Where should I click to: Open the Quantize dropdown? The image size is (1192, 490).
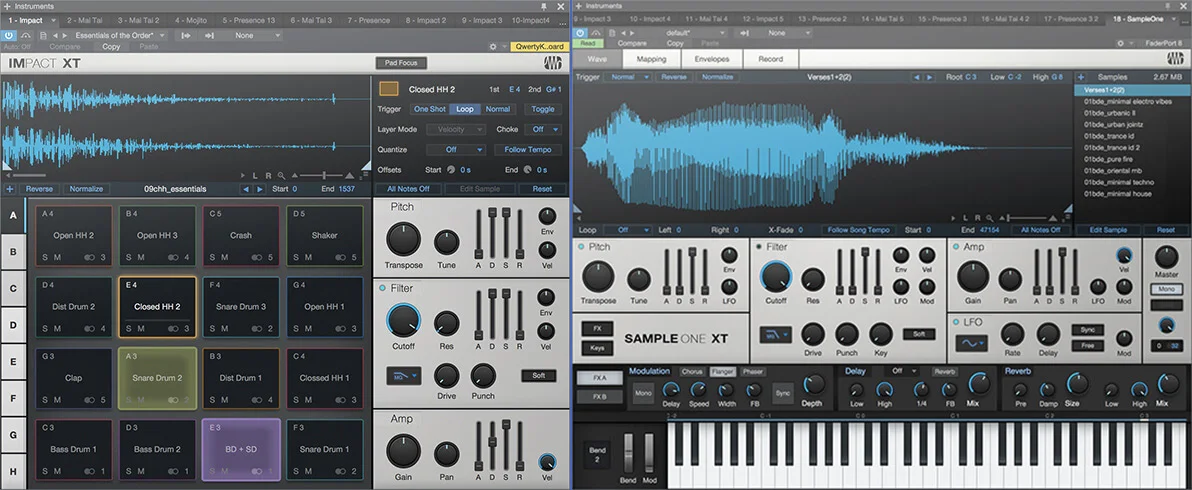(x=455, y=150)
